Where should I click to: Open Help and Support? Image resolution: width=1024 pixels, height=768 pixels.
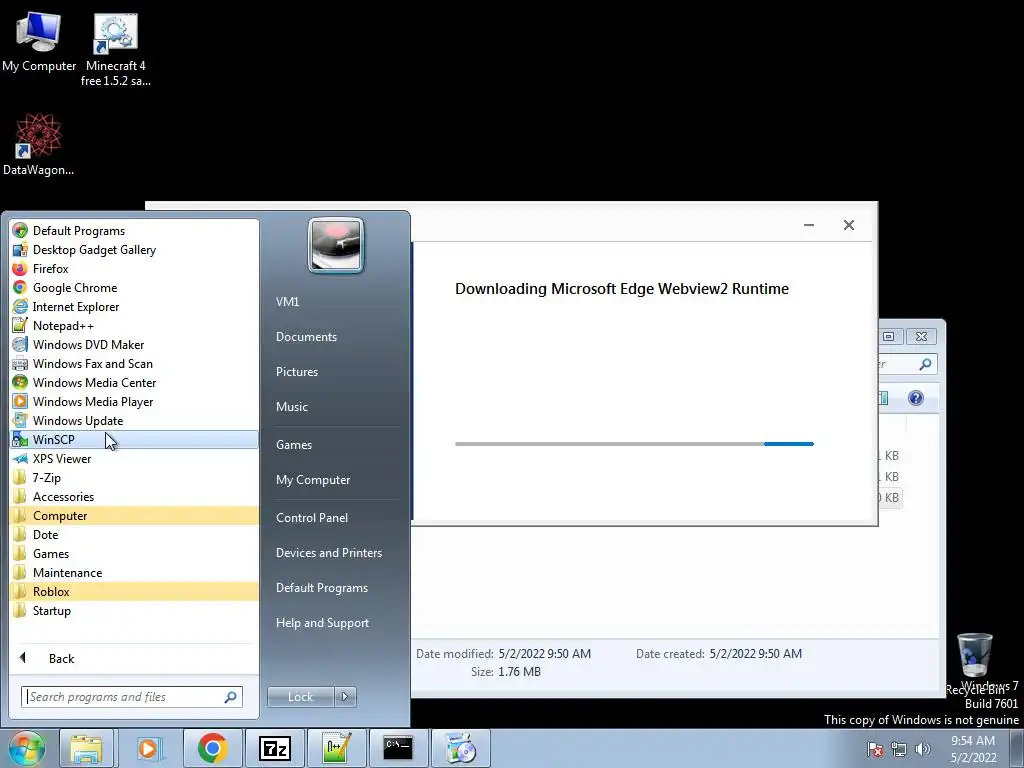tap(322, 623)
